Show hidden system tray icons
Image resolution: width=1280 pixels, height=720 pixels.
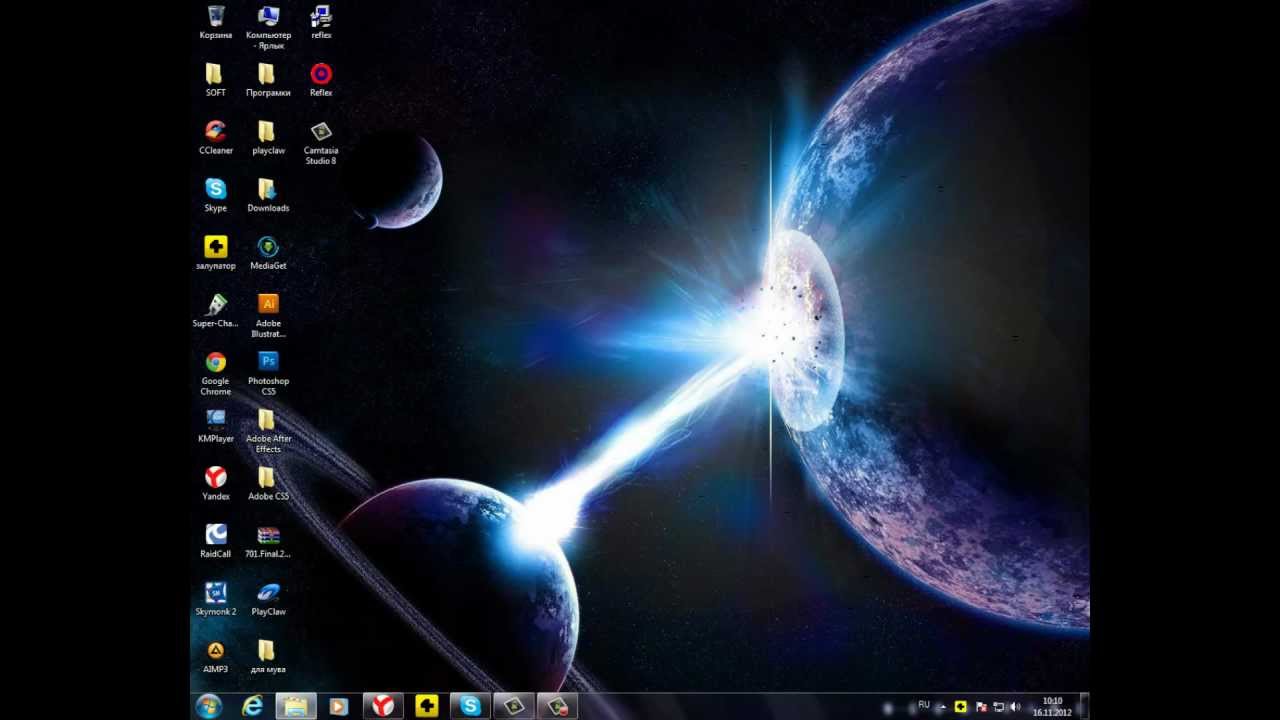(x=941, y=707)
